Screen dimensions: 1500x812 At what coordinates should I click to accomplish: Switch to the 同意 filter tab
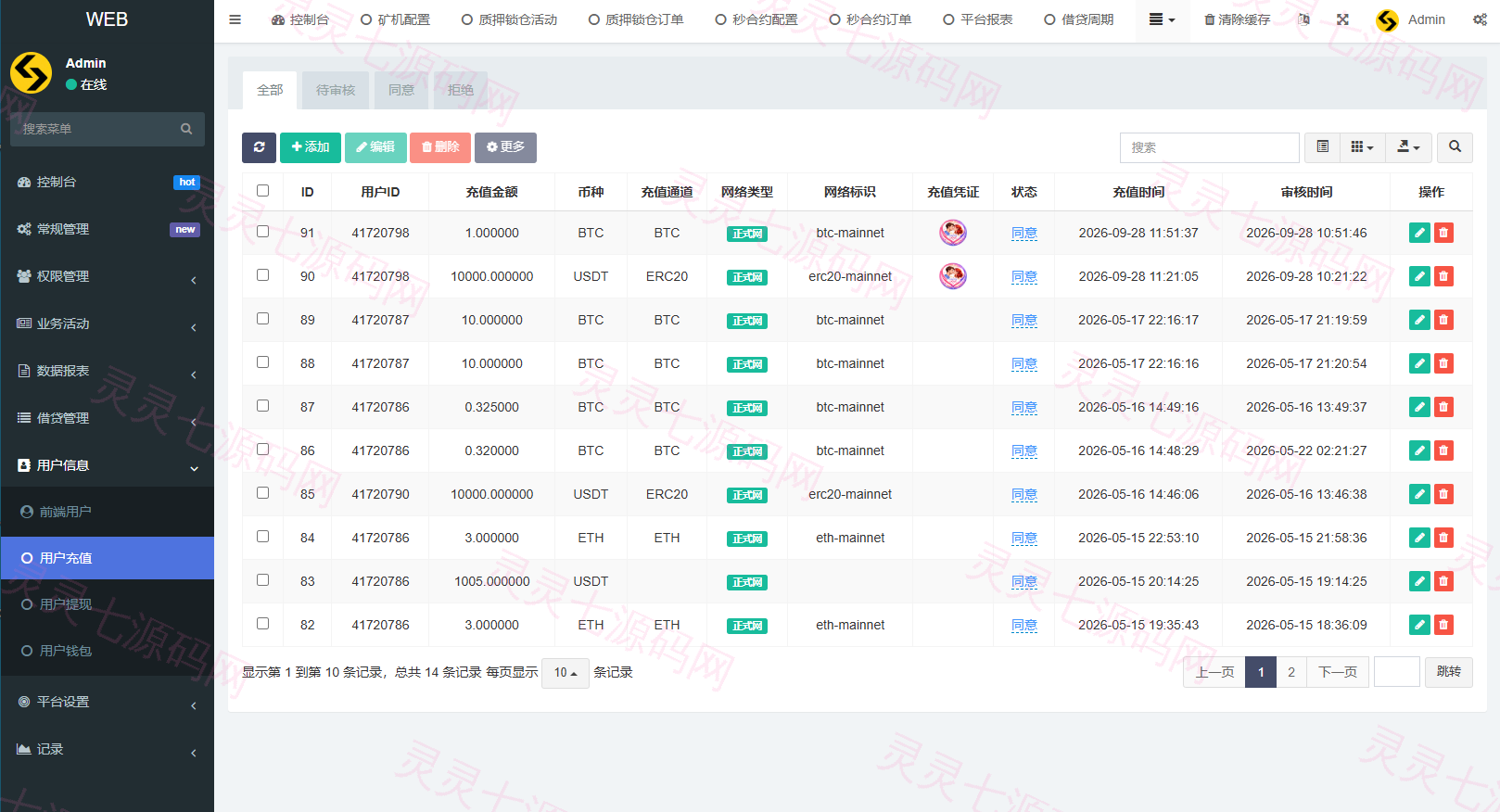401,90
